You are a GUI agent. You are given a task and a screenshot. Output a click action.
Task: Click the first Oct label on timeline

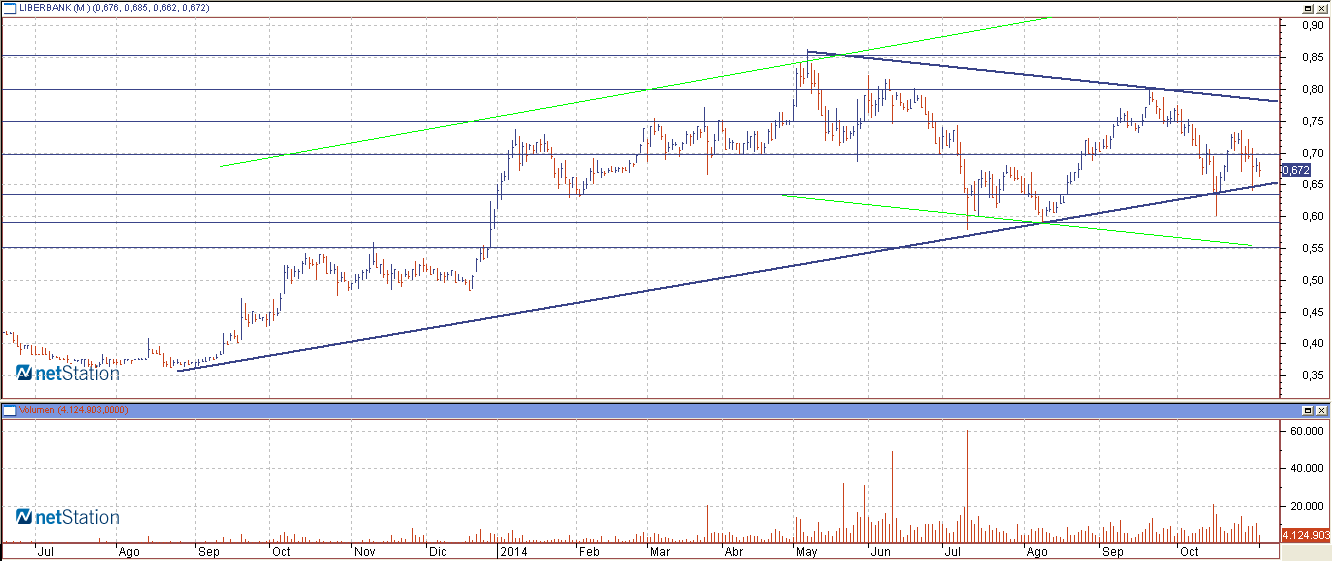click(281, 551)
